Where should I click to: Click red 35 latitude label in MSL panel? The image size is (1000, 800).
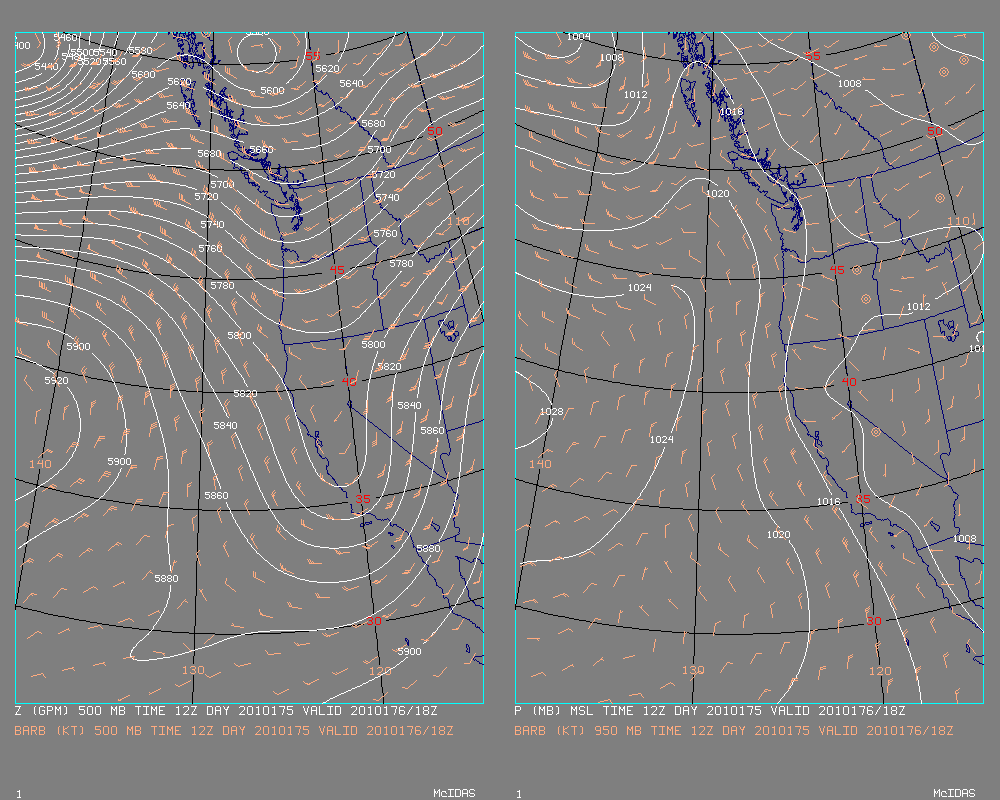[862, 499]
